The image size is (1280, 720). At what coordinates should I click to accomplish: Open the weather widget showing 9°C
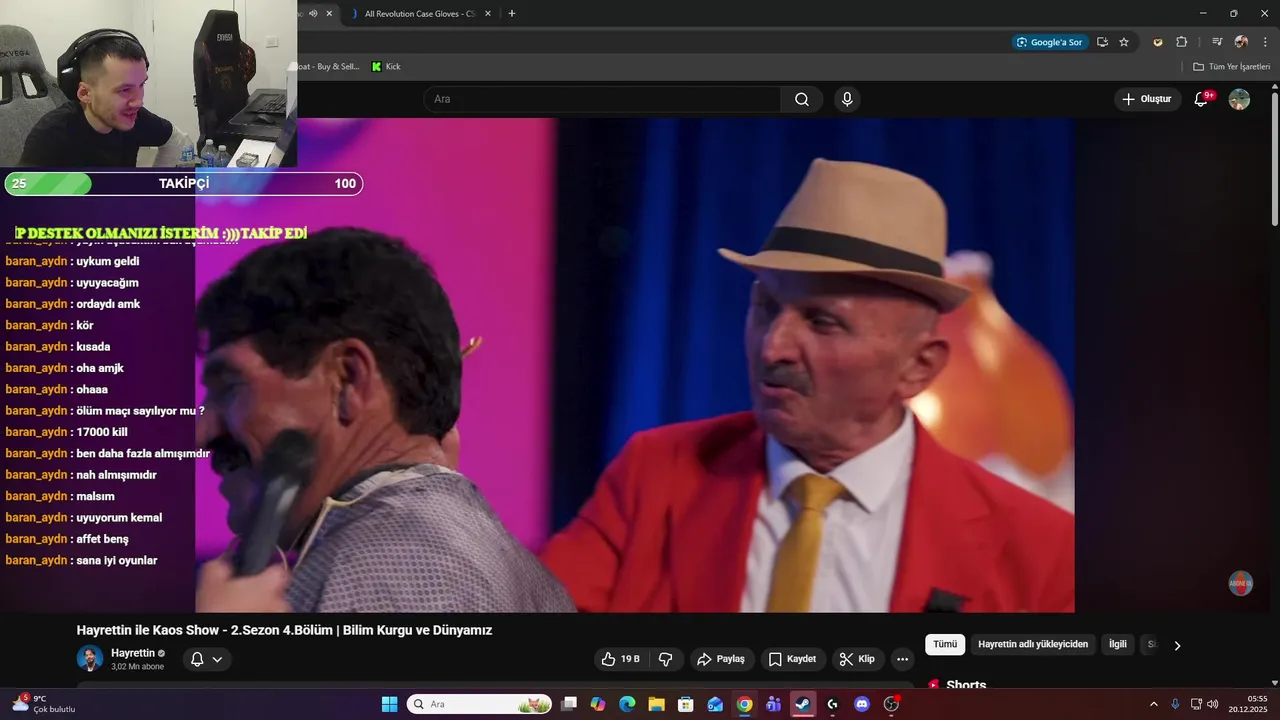pyautogui.click(x=43, y=704)
